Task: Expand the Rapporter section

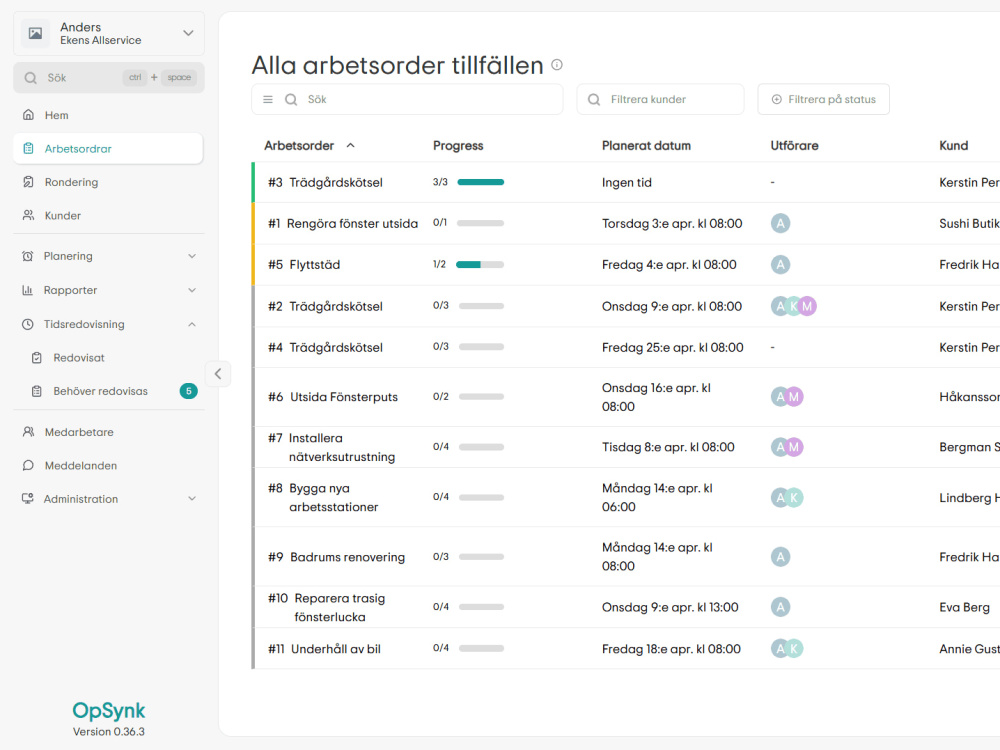Action: click(x=108, y=290)
